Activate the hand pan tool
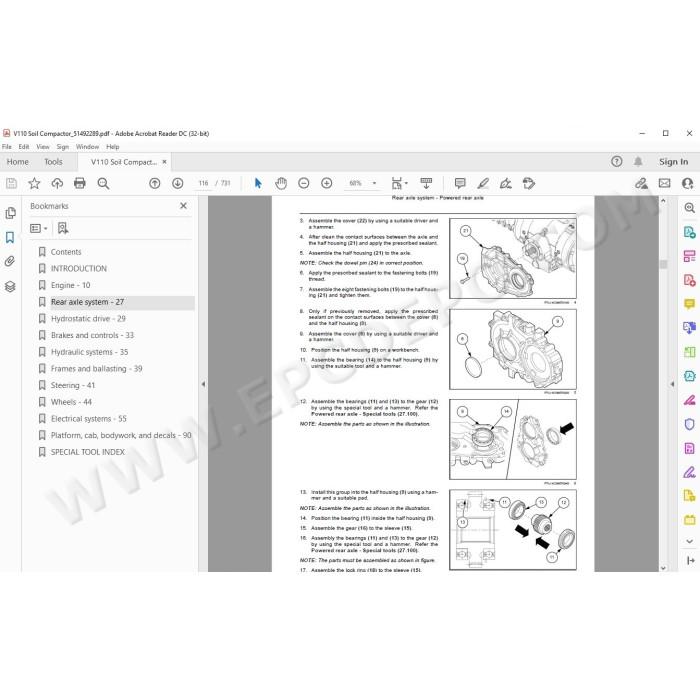The height and width of the screenshot is (700, 700). coord(281,183)
